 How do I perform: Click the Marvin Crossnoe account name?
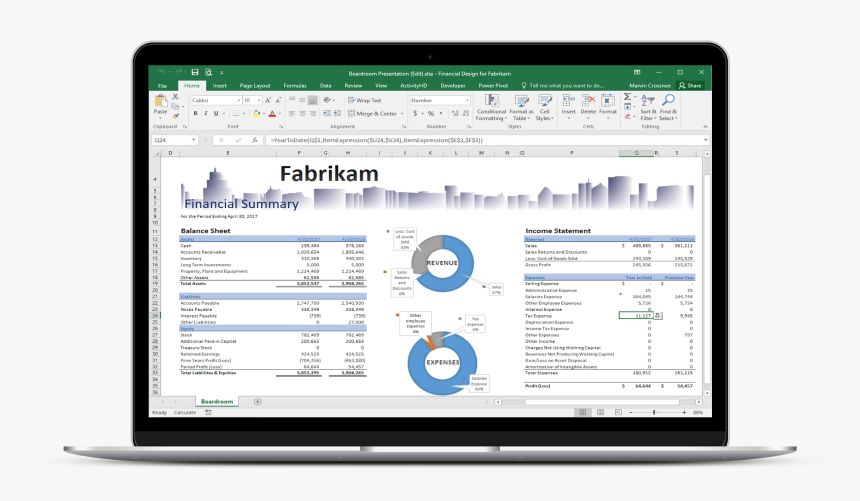pos(650,86)
